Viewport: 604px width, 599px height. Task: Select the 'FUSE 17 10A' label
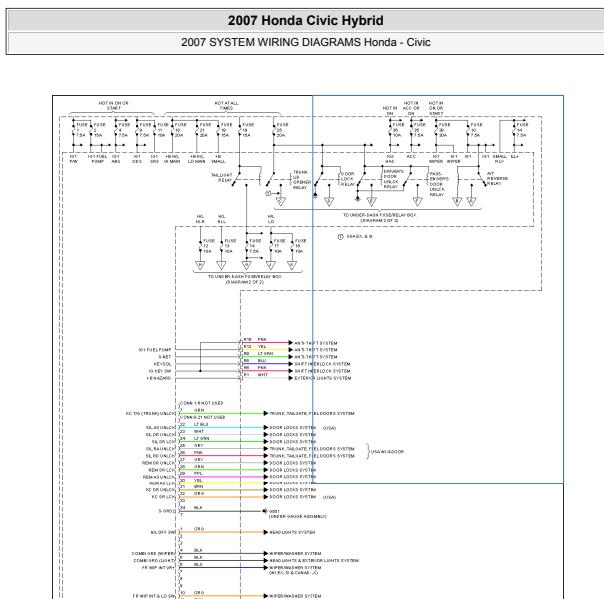coord(279,246)
